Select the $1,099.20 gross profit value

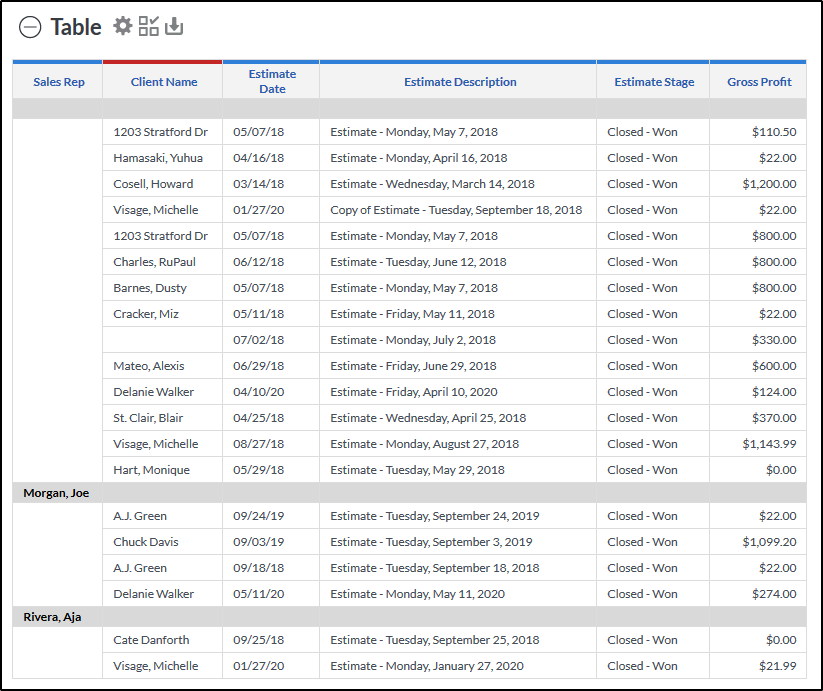pos(769,542)
